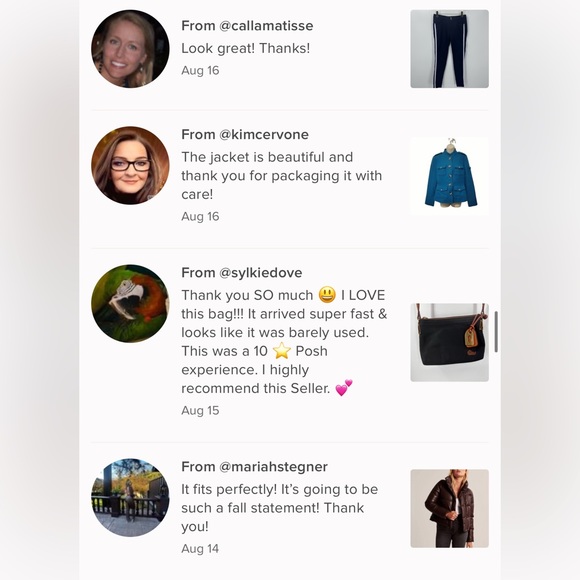This screenshot has height=580, width=580.
Task: View teal jacket listing thumbnail
Action: (449, 176)
